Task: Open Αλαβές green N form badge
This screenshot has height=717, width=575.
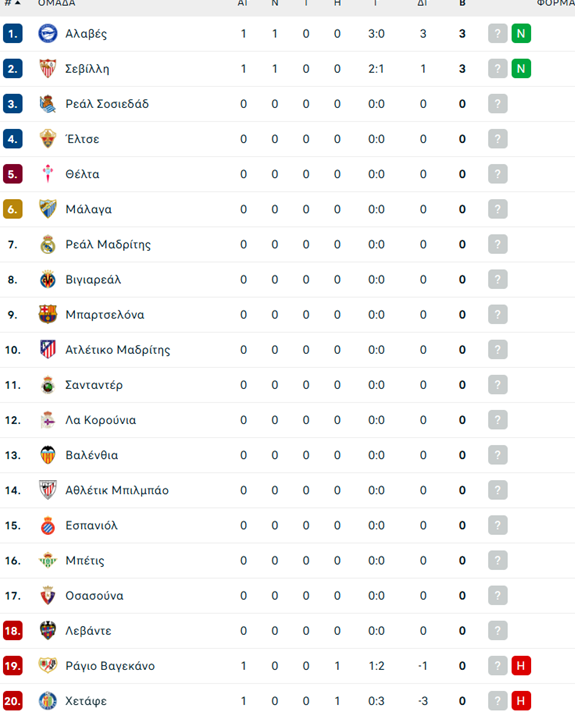Action: [x=521, y=33]
